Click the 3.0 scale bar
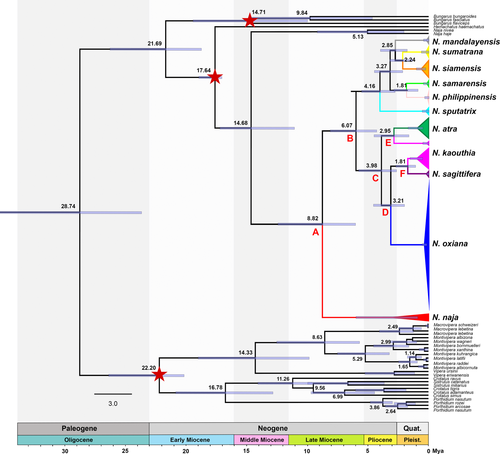Viewport: 500px width, 454px height. click(x=113, y=394)
